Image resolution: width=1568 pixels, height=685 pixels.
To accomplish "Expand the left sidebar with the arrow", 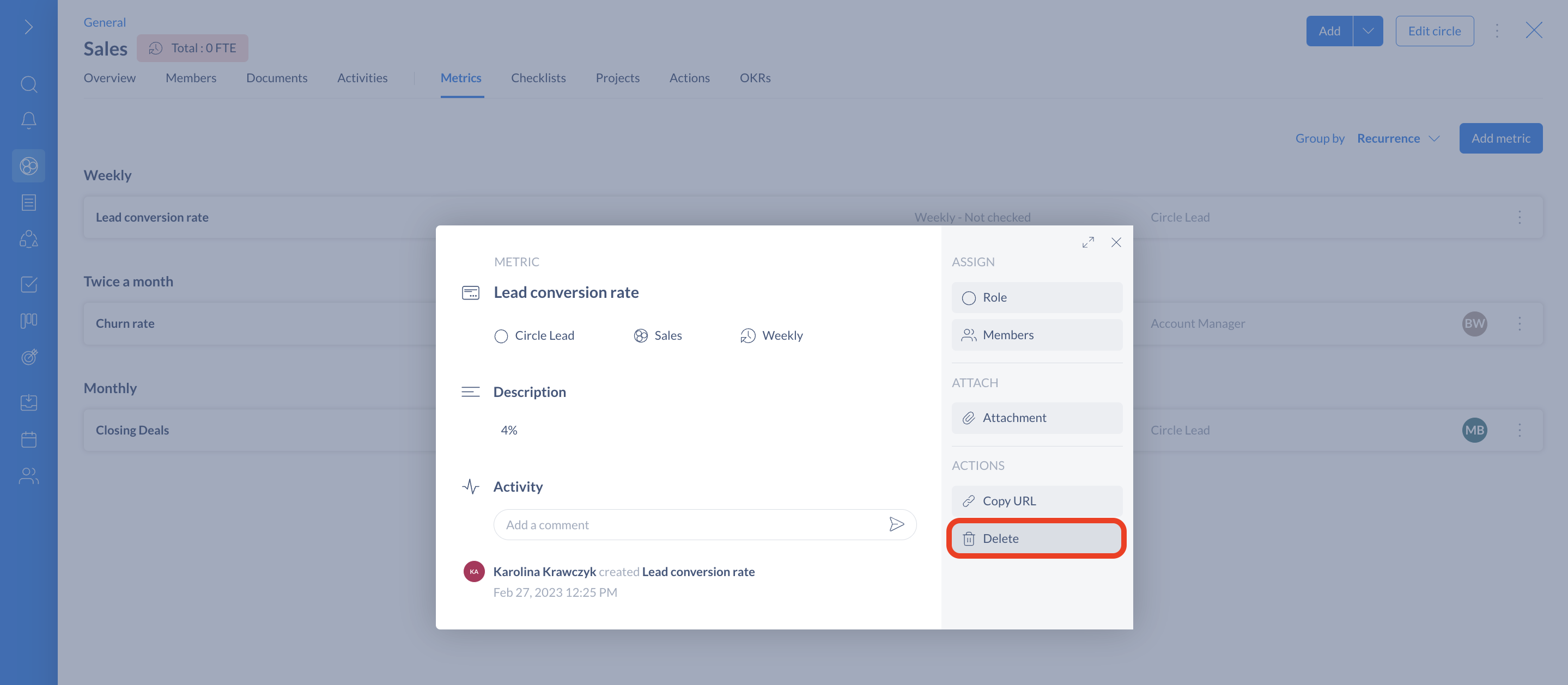I will [x=29, y=27].
